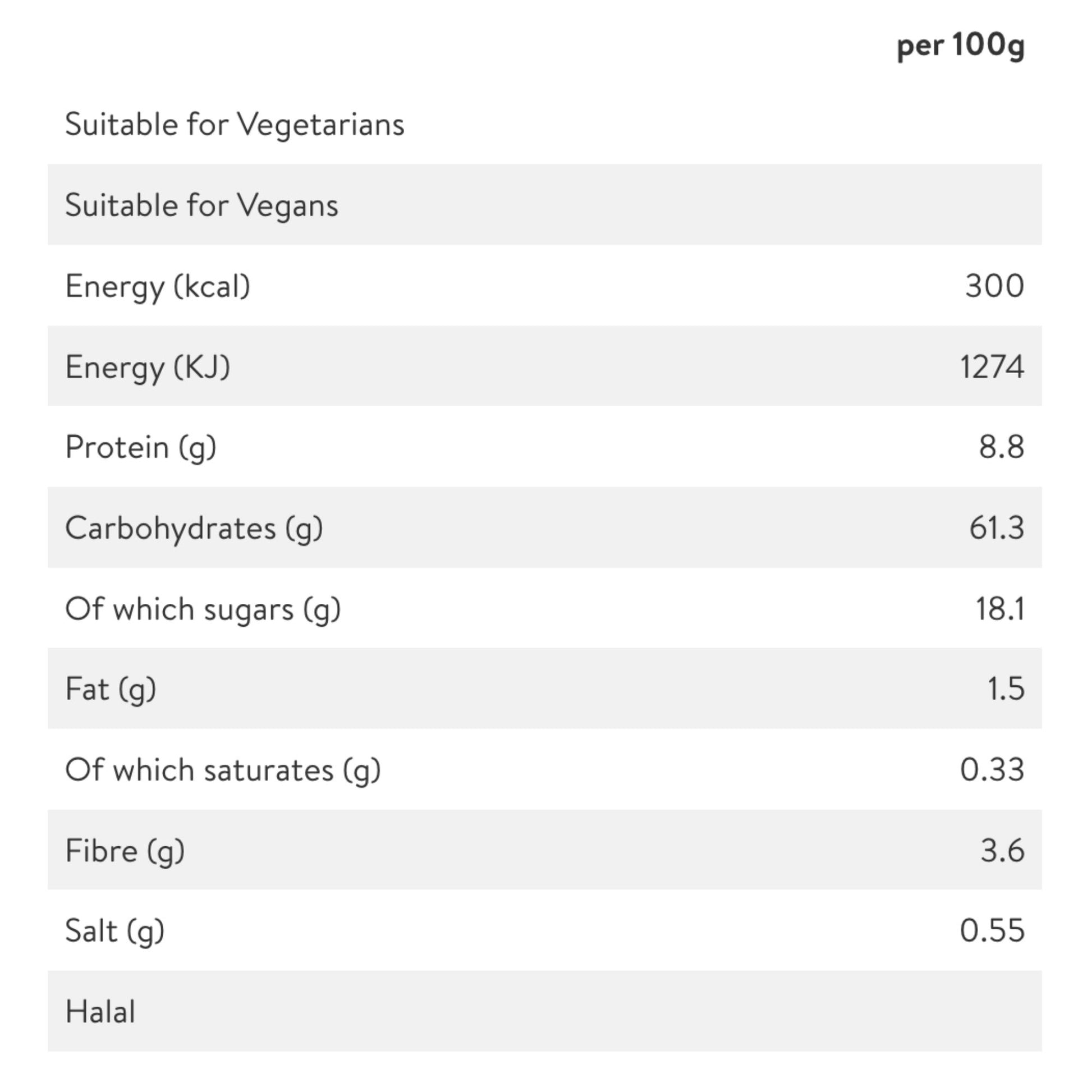
Task: Click the 8.8 protein value
Action: [1002, 447]
